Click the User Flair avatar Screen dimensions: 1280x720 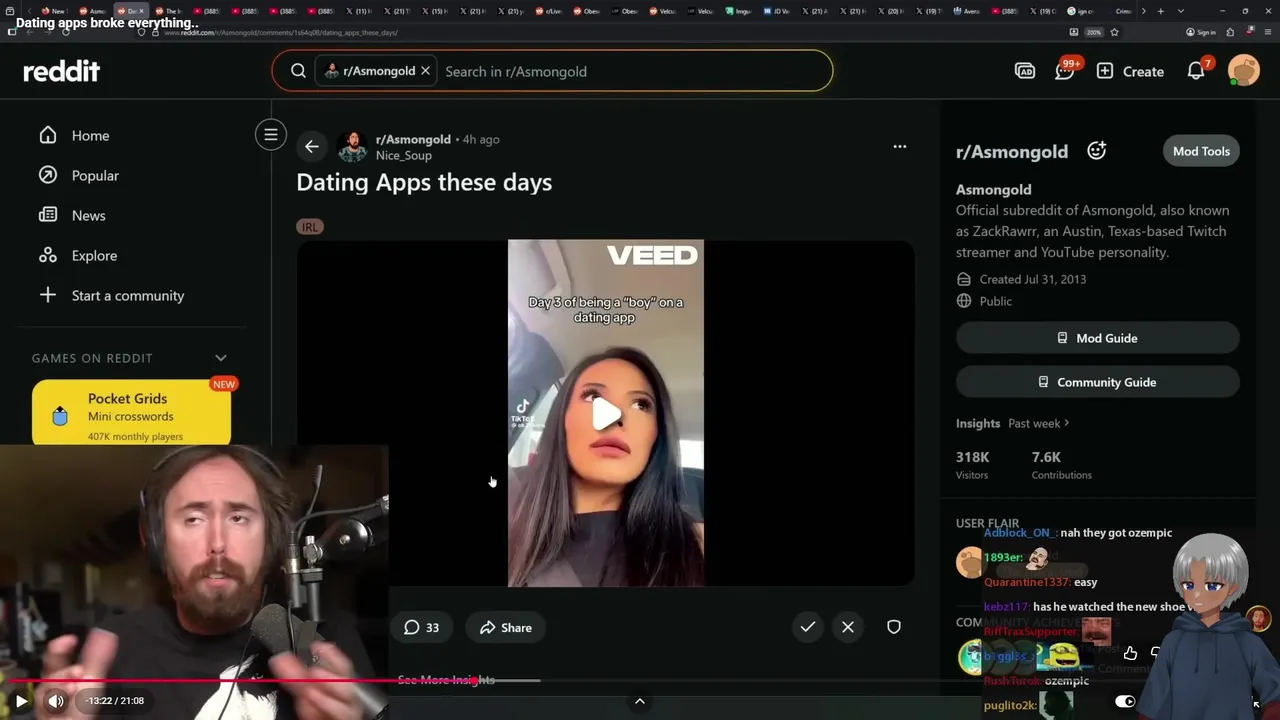pos(969,562)
